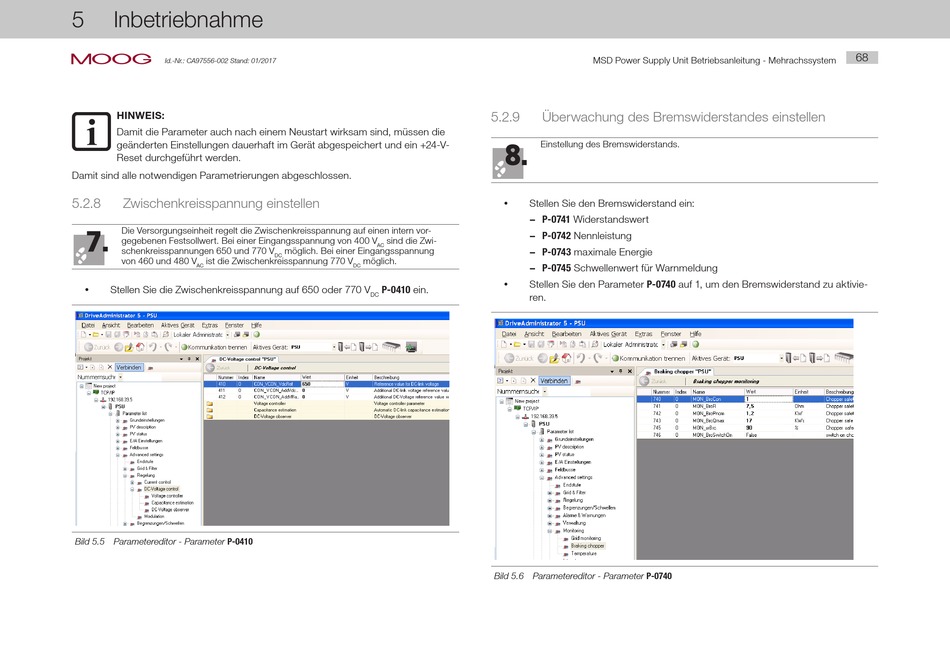
Task: Click Verbinden button in Braking chopper window
Action: pyautogui.click(x=554, y=381)
